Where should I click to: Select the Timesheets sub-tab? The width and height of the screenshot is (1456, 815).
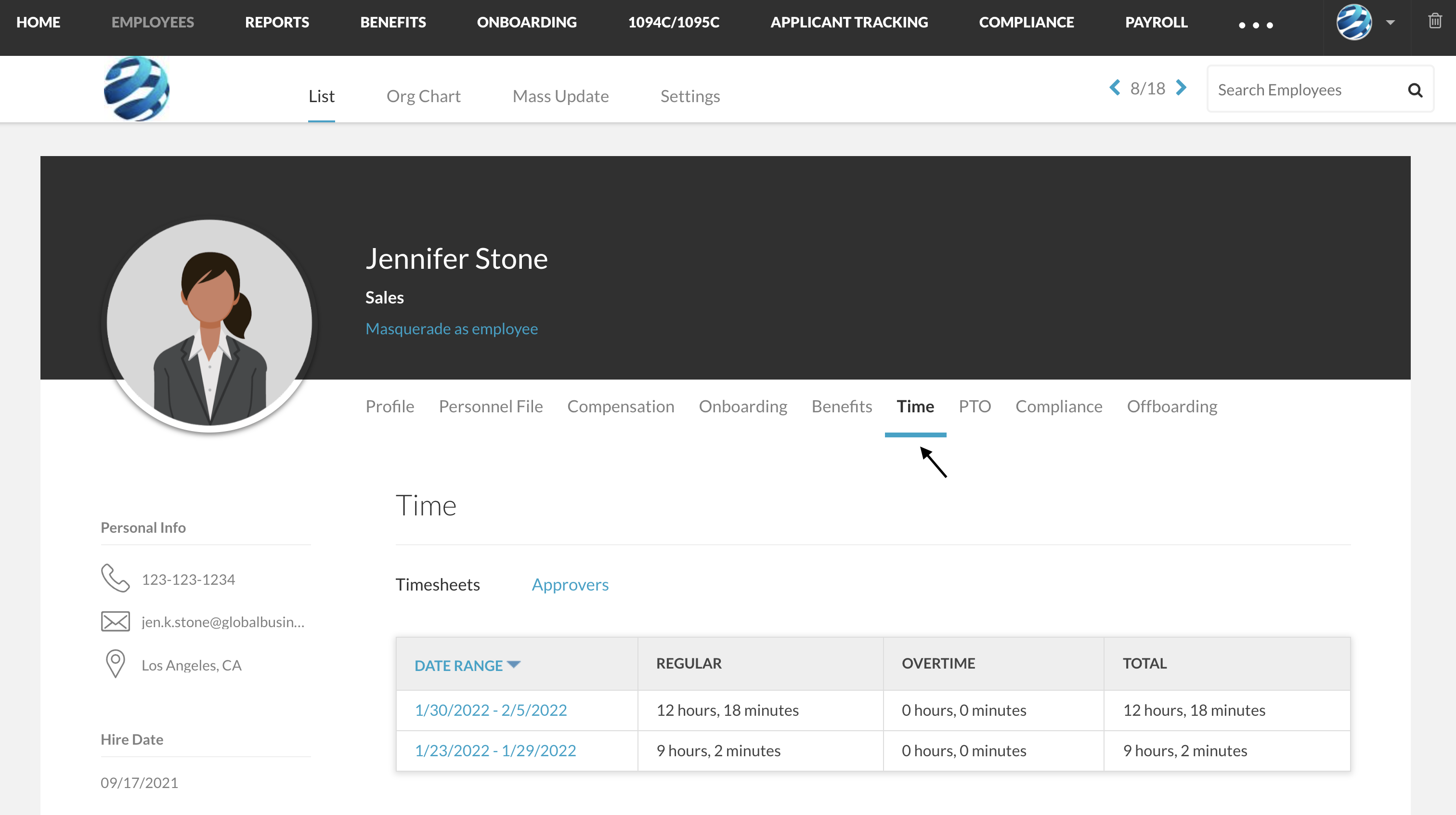[x=438, y=584]
